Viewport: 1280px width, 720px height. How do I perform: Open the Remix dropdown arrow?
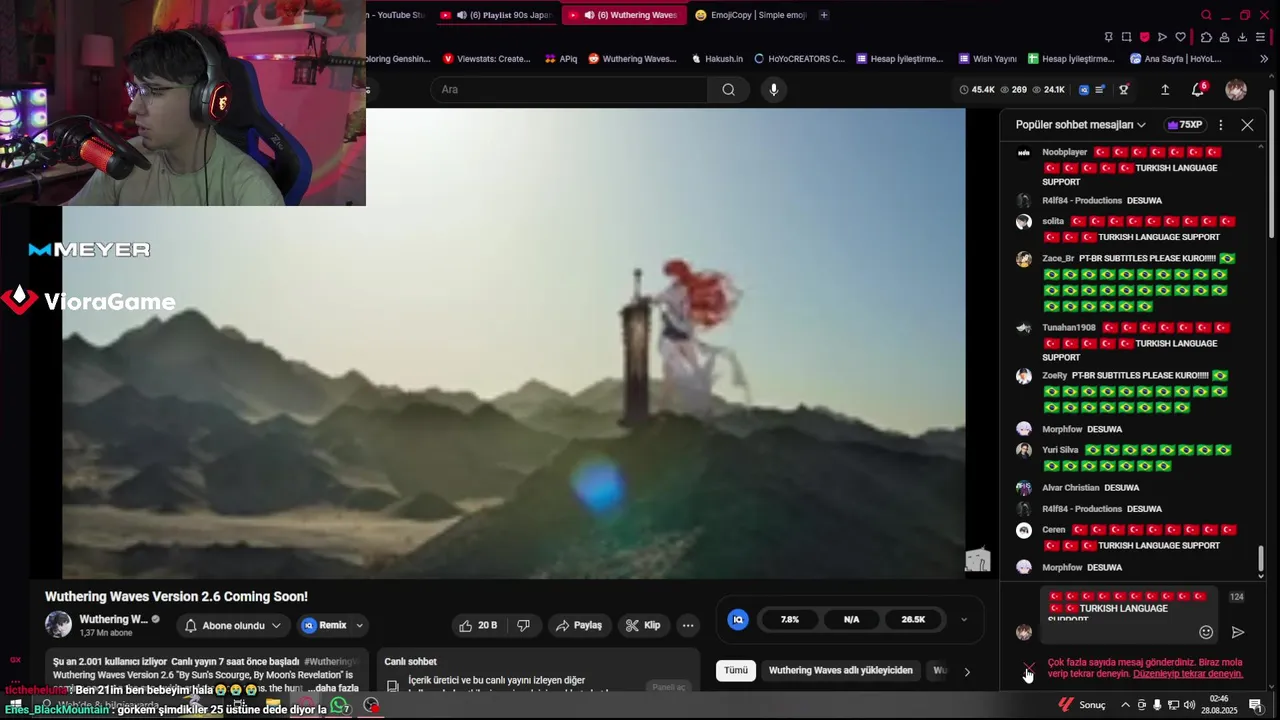[359, 625]
